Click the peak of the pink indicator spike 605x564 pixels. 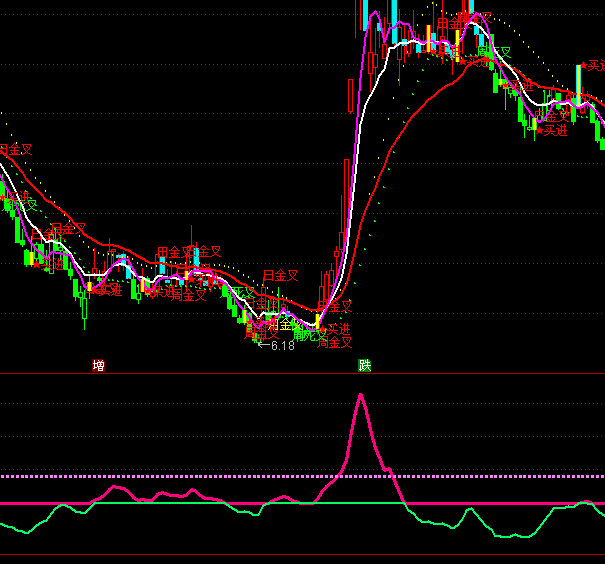[x=360, y=395]
